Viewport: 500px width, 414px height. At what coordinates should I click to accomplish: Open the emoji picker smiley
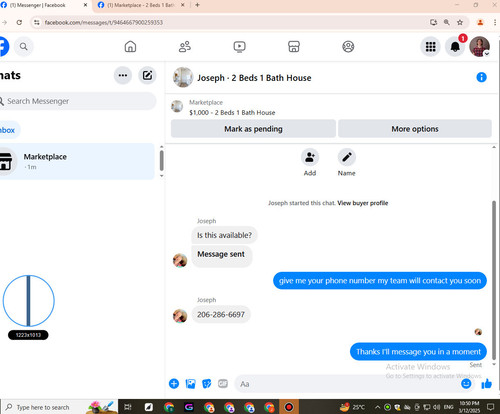[466, 384]
